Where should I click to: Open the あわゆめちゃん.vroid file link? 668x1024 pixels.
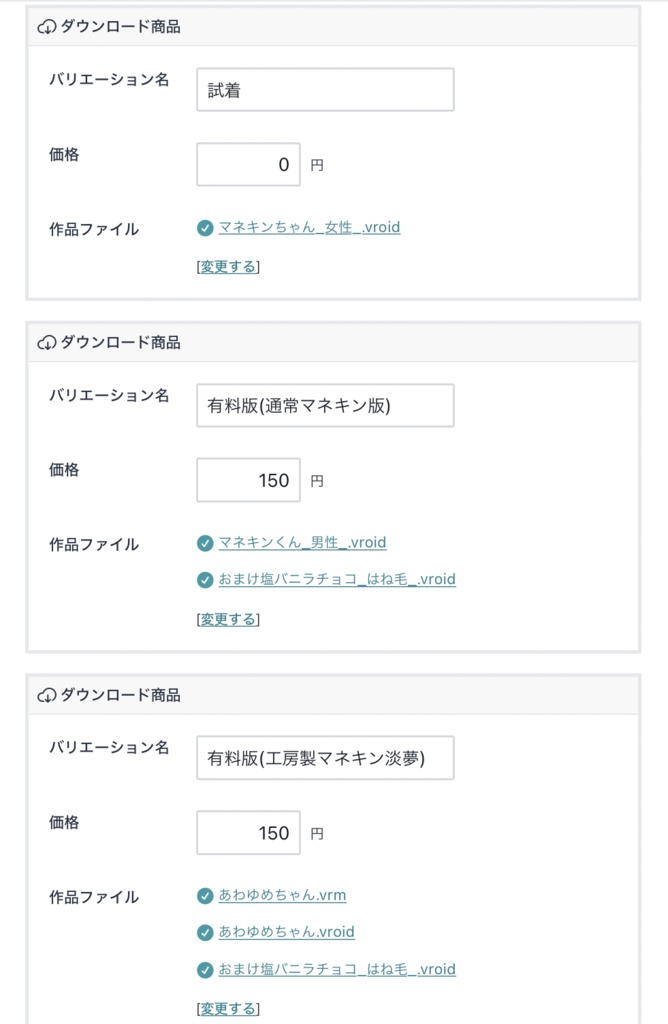286,932
